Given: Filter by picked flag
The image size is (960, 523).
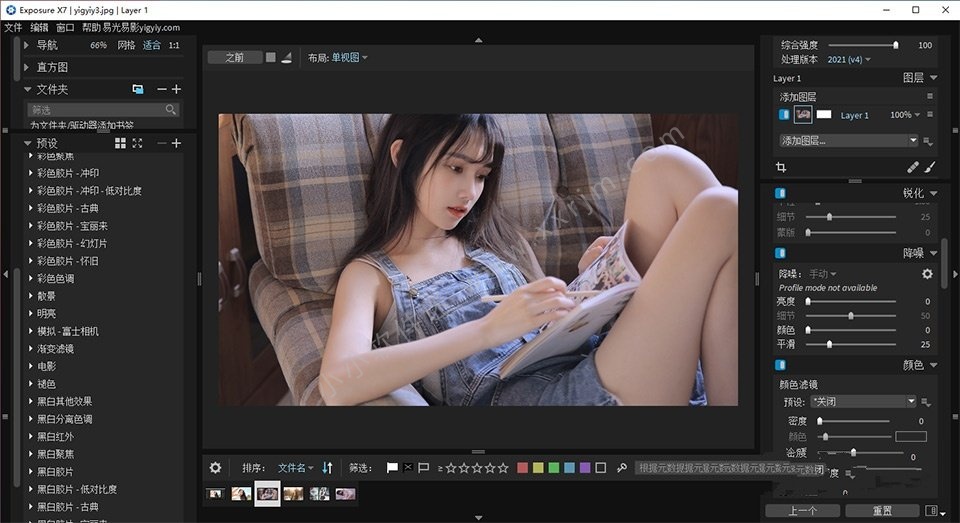Looking at the screenshot, I should [x=392, y=468].
